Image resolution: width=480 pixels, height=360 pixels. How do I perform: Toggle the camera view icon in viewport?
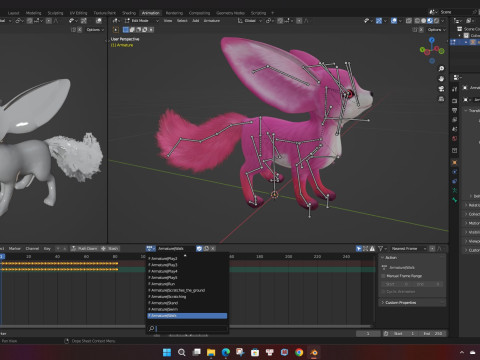(x=441, y=89)
